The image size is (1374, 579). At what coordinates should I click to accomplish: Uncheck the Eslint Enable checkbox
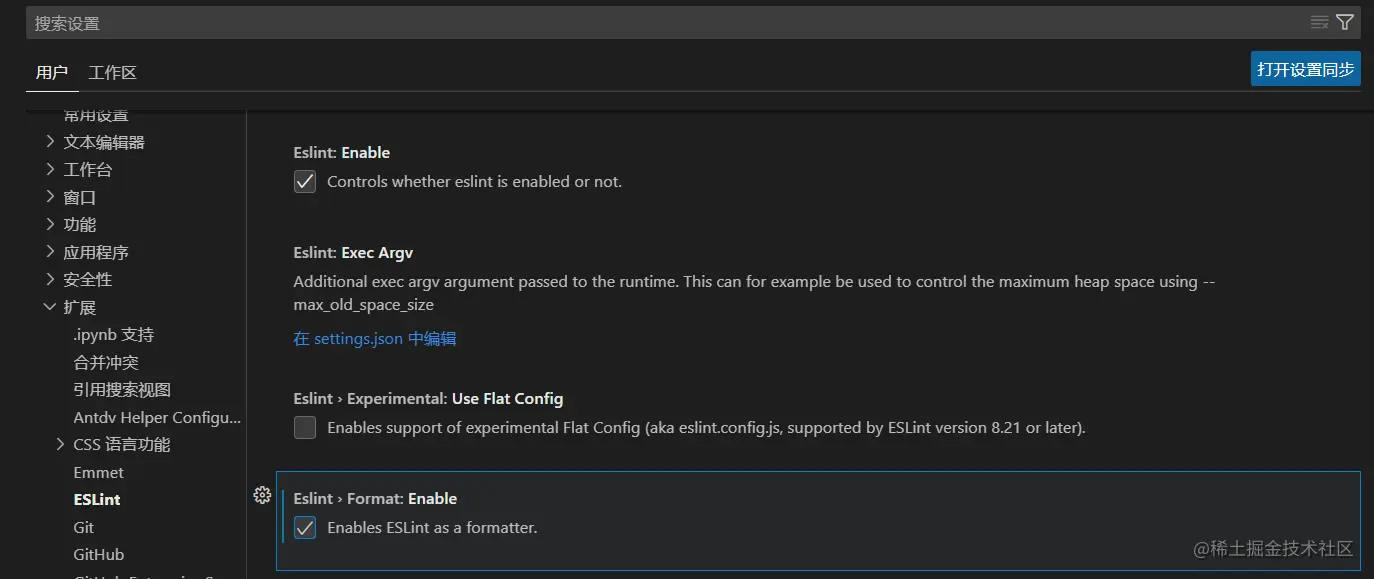pos(305,182)
